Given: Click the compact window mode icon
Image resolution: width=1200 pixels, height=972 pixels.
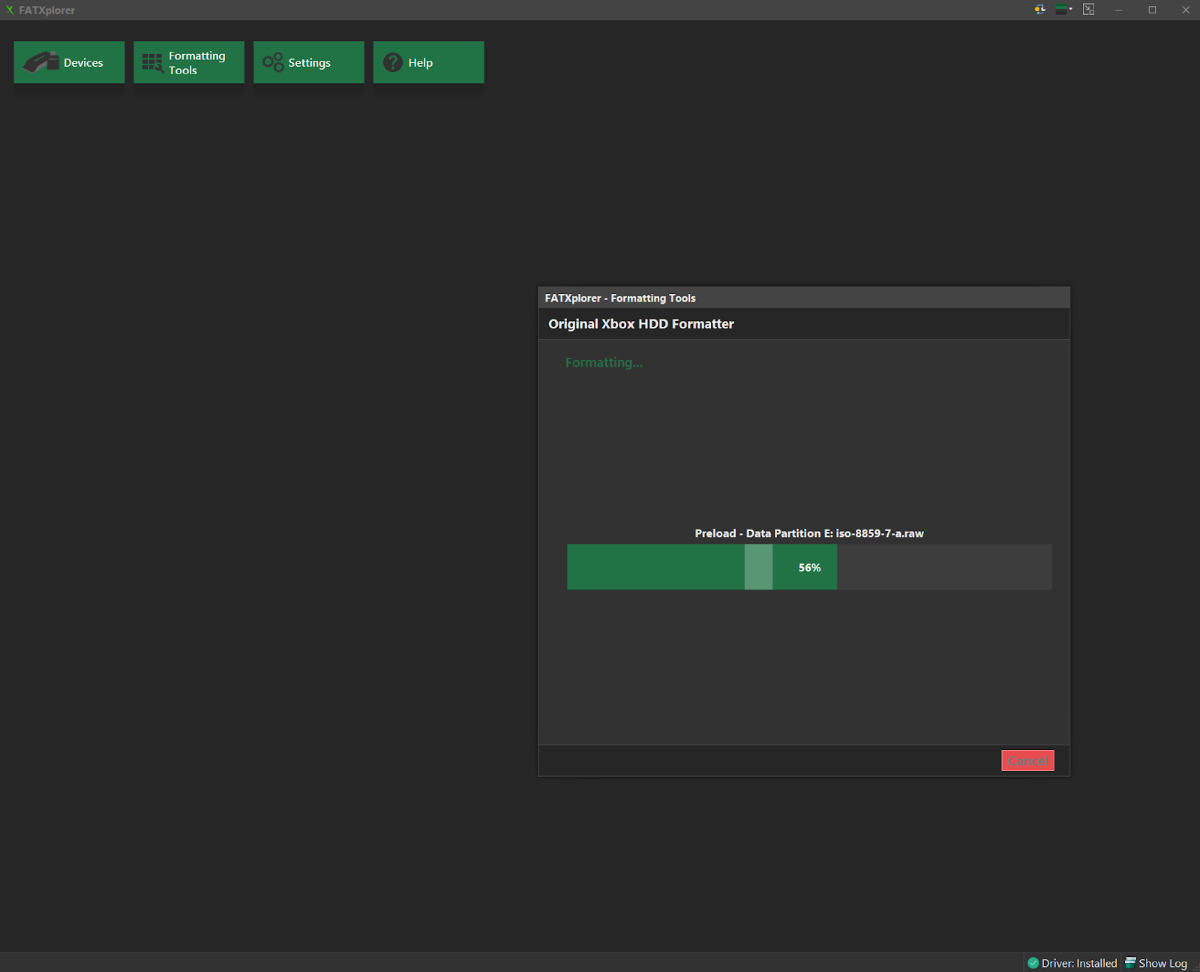Looking at the screenshot, I should tap(1089, 9).
